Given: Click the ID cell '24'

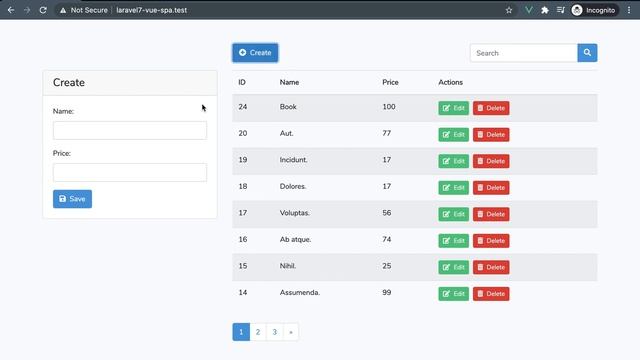Looking at the screenshot, I should coord(243,107).
